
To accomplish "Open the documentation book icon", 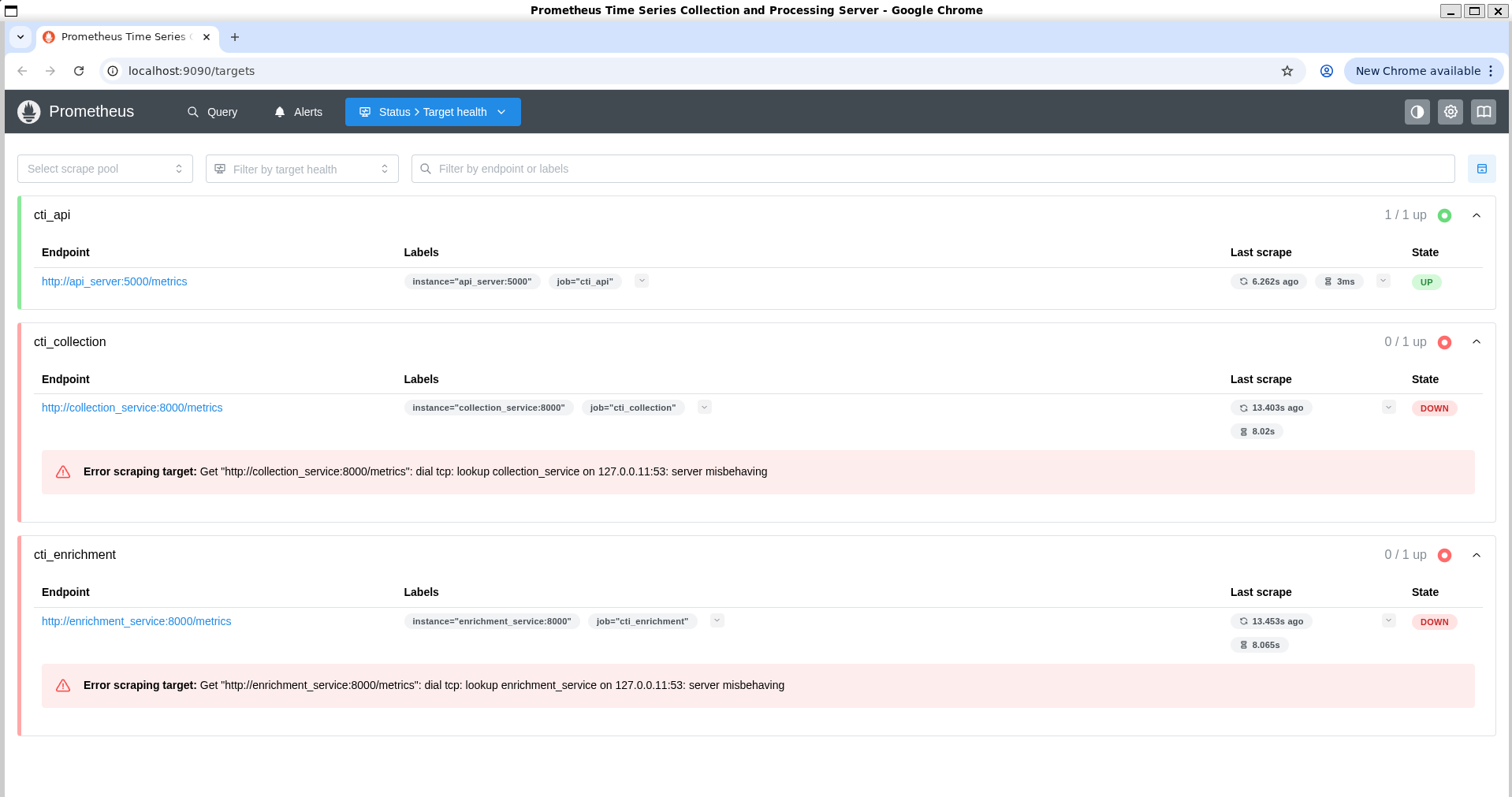I will click(x=1484, y=112).
